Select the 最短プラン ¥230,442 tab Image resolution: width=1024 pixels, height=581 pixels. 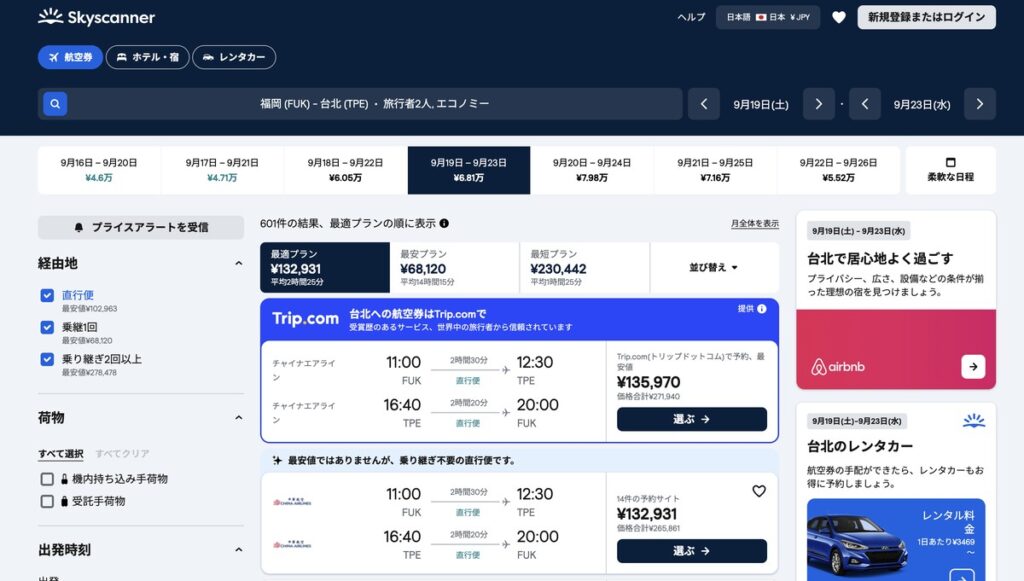tap(584, 268)
